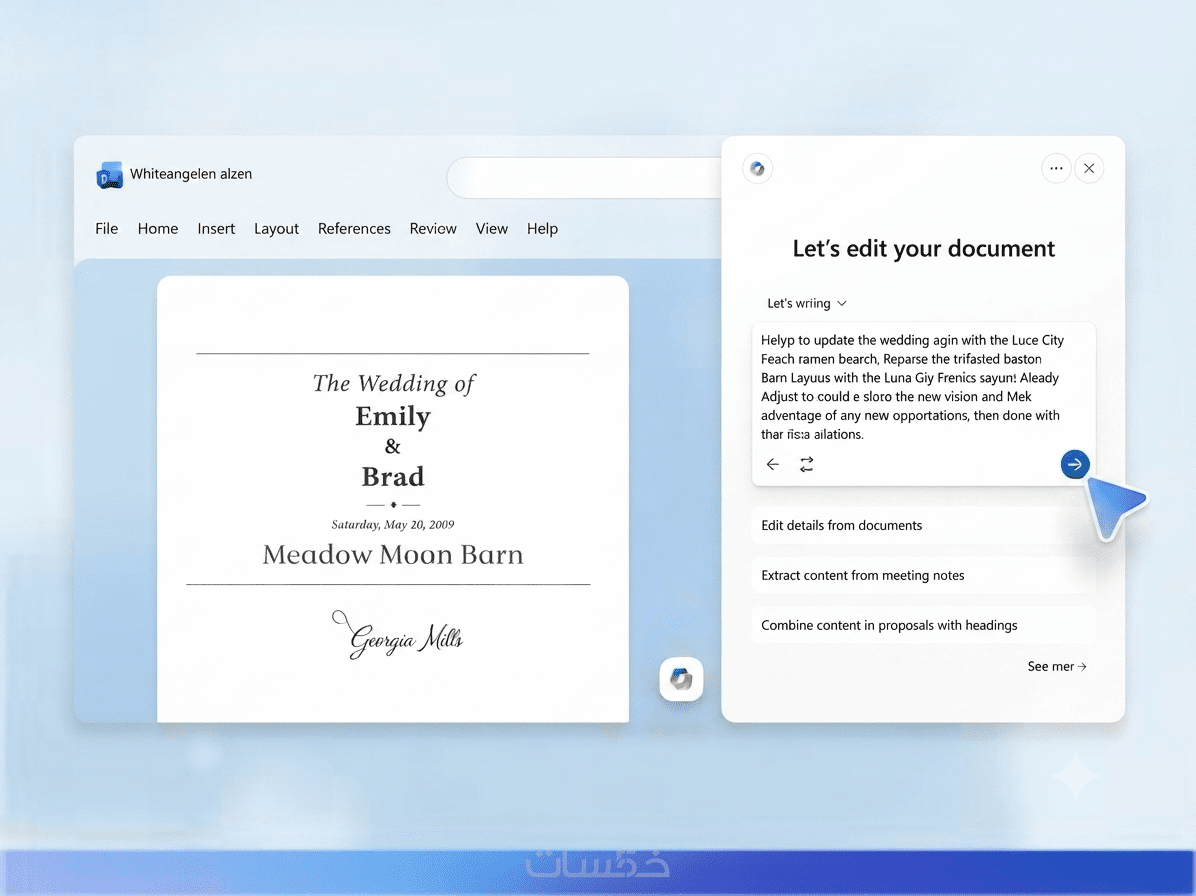
Task: Open the References tab
Action: coord(354,229)
